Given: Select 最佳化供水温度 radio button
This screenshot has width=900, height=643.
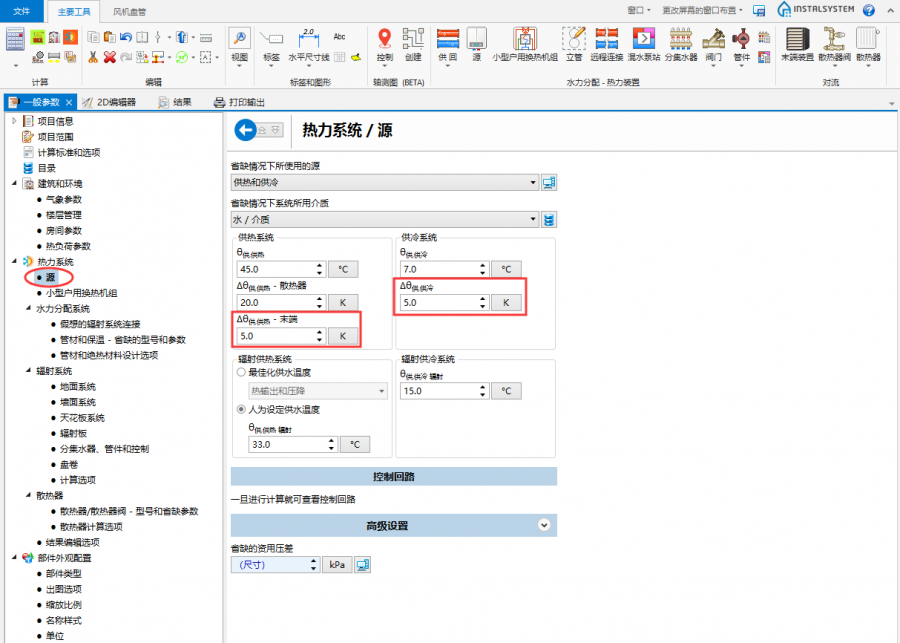Looking at the screenshot, I should point(241,372).
